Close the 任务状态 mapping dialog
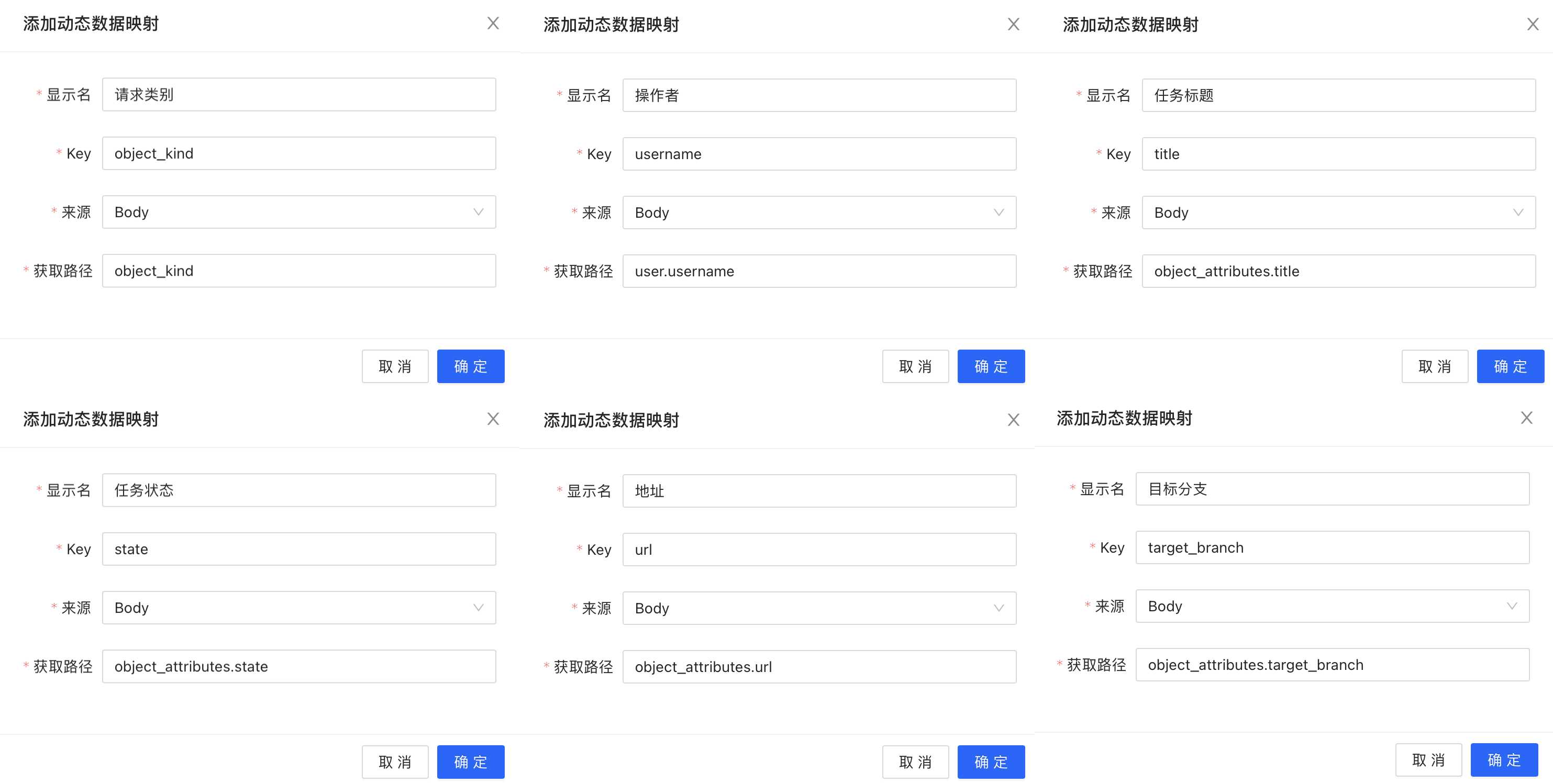 click(493, 419)
